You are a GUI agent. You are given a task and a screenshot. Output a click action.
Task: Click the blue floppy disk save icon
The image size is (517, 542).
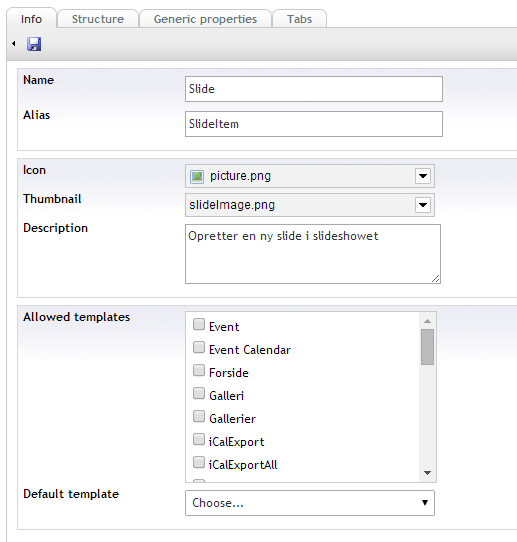point(34,44)
